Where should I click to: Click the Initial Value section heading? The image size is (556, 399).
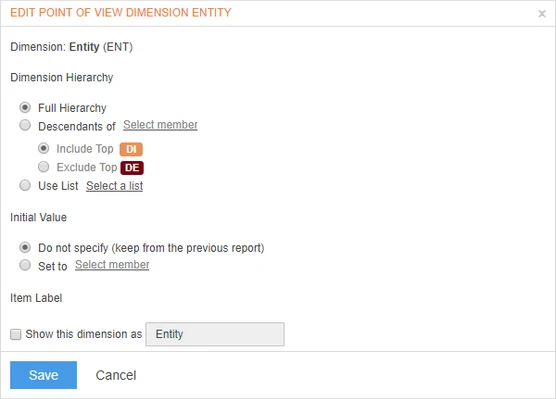click(x=38, y=217)
